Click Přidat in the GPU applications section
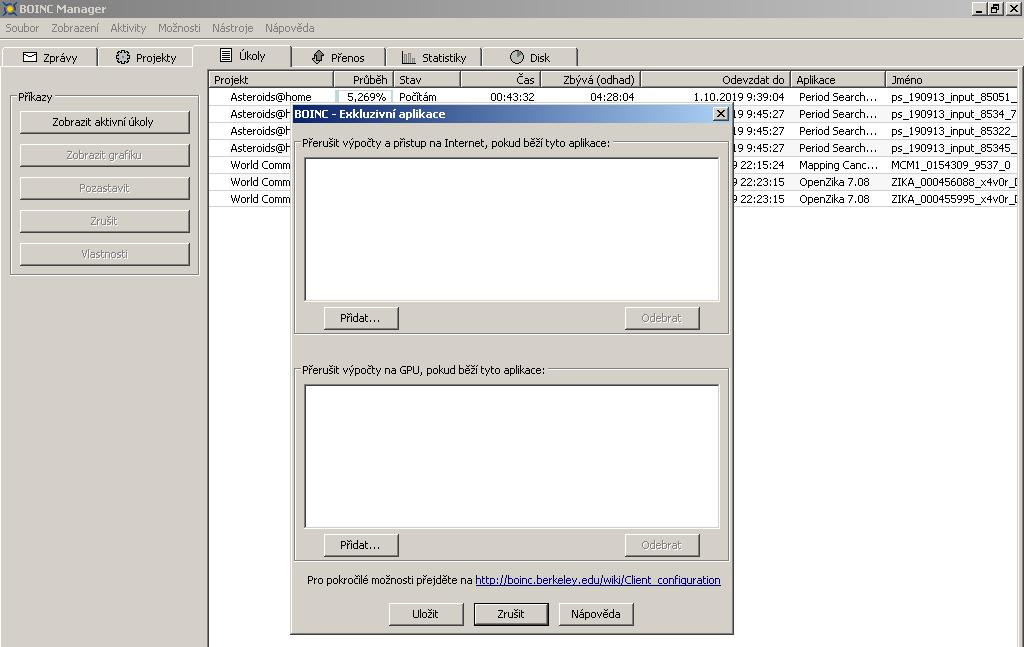The image size is (1024, 647). (360, 544)
